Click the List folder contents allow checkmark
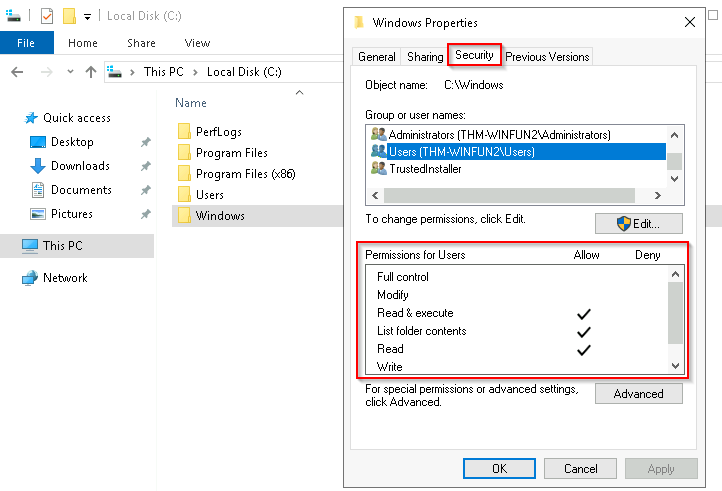This screenshot has width=722, height=491. pos(583,332)
